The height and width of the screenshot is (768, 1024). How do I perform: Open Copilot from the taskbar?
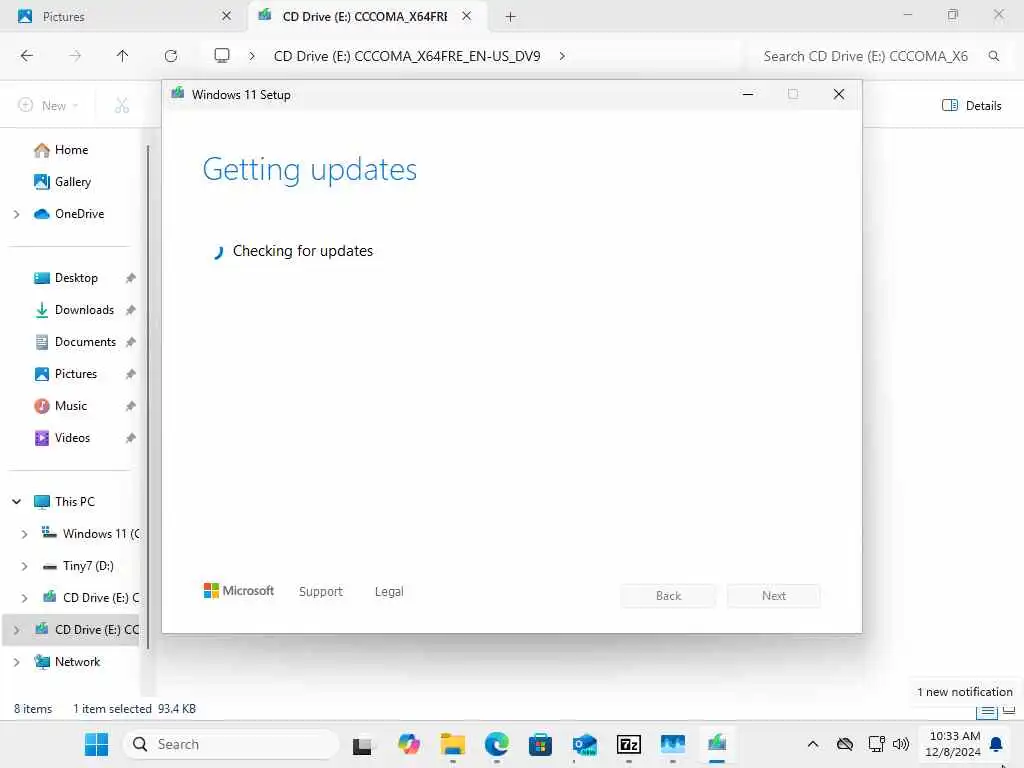pos(409,744)
